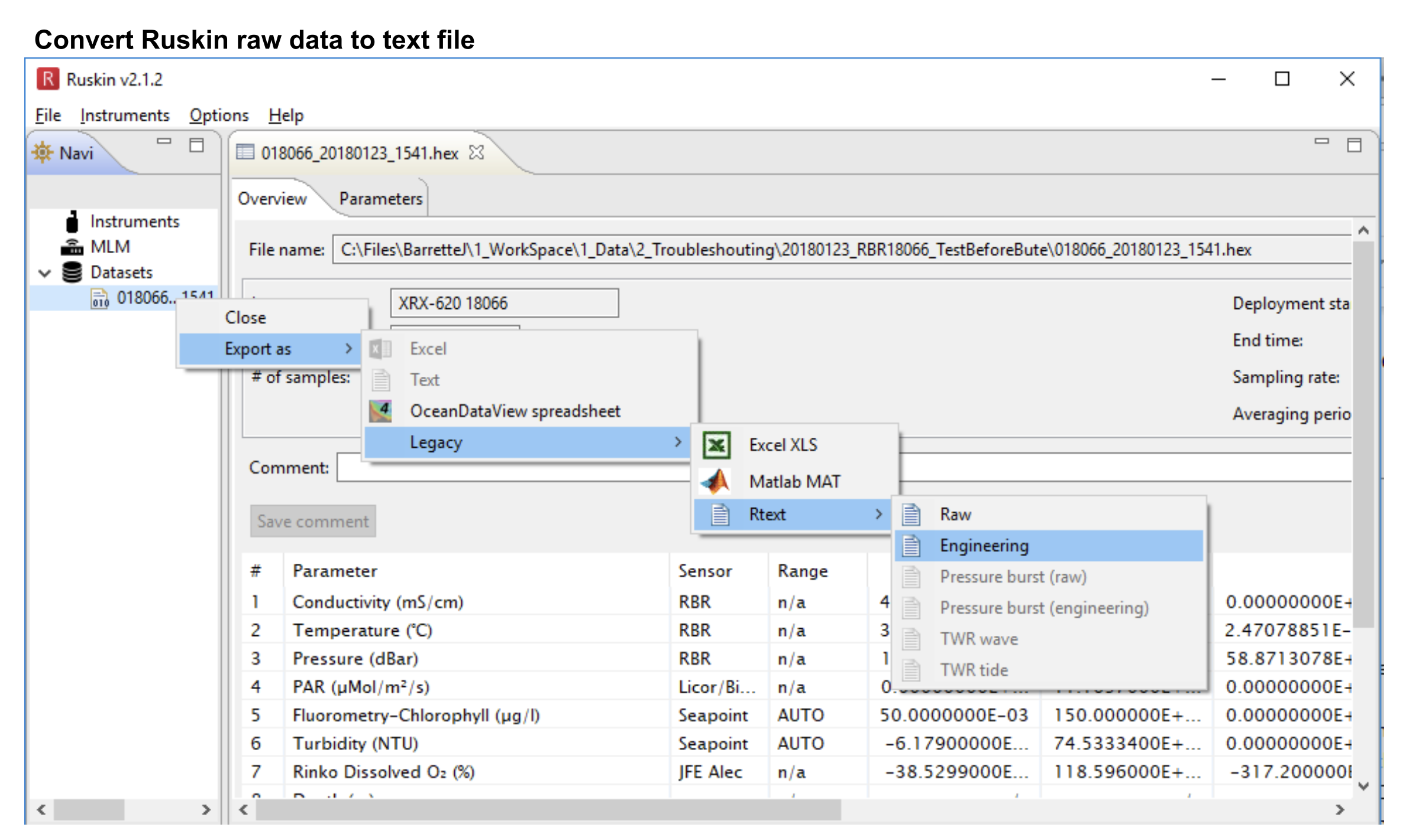Image resolution: width=1403 pixels, height=840 pixels.
Task: Click the Datasets database stack icon
Action: tap(72, 272)
